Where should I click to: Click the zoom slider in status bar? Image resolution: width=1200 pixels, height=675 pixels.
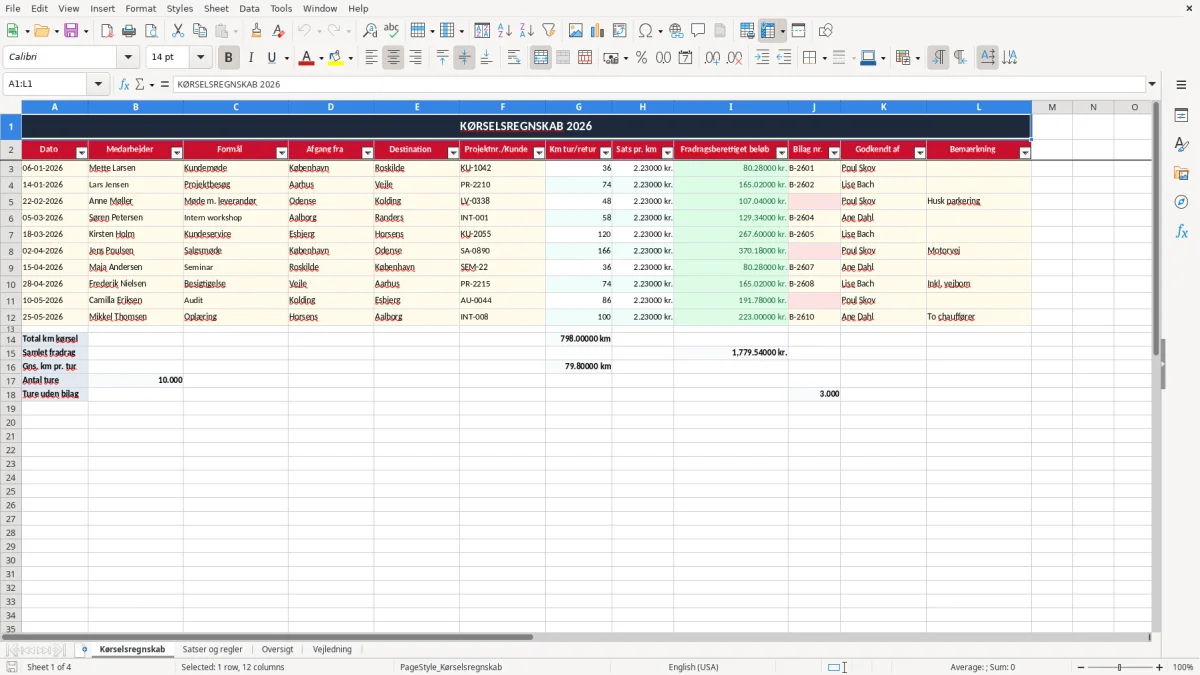point(1120,667)
